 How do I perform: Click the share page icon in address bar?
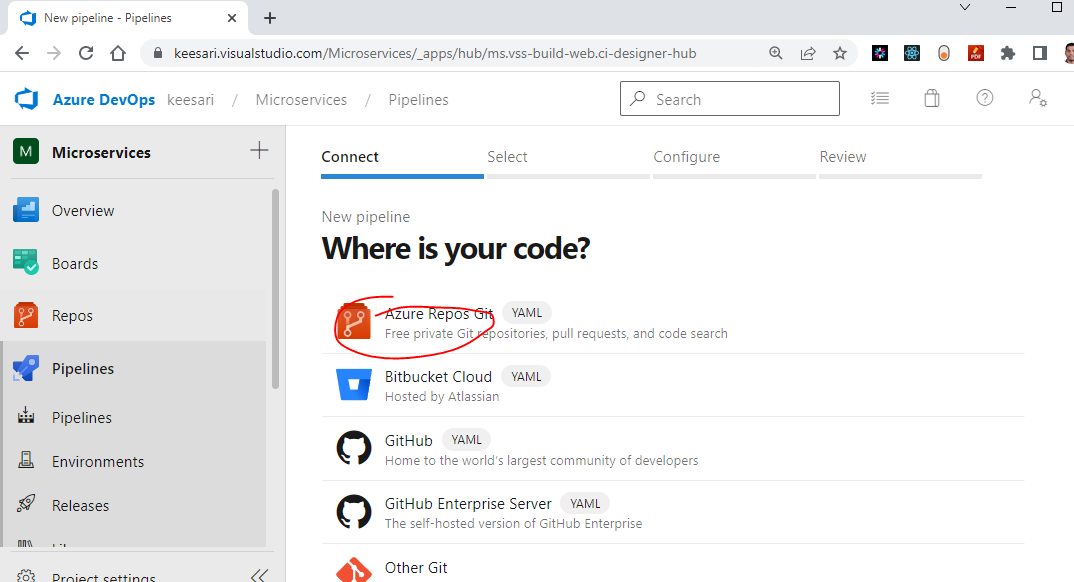[808, 53]
